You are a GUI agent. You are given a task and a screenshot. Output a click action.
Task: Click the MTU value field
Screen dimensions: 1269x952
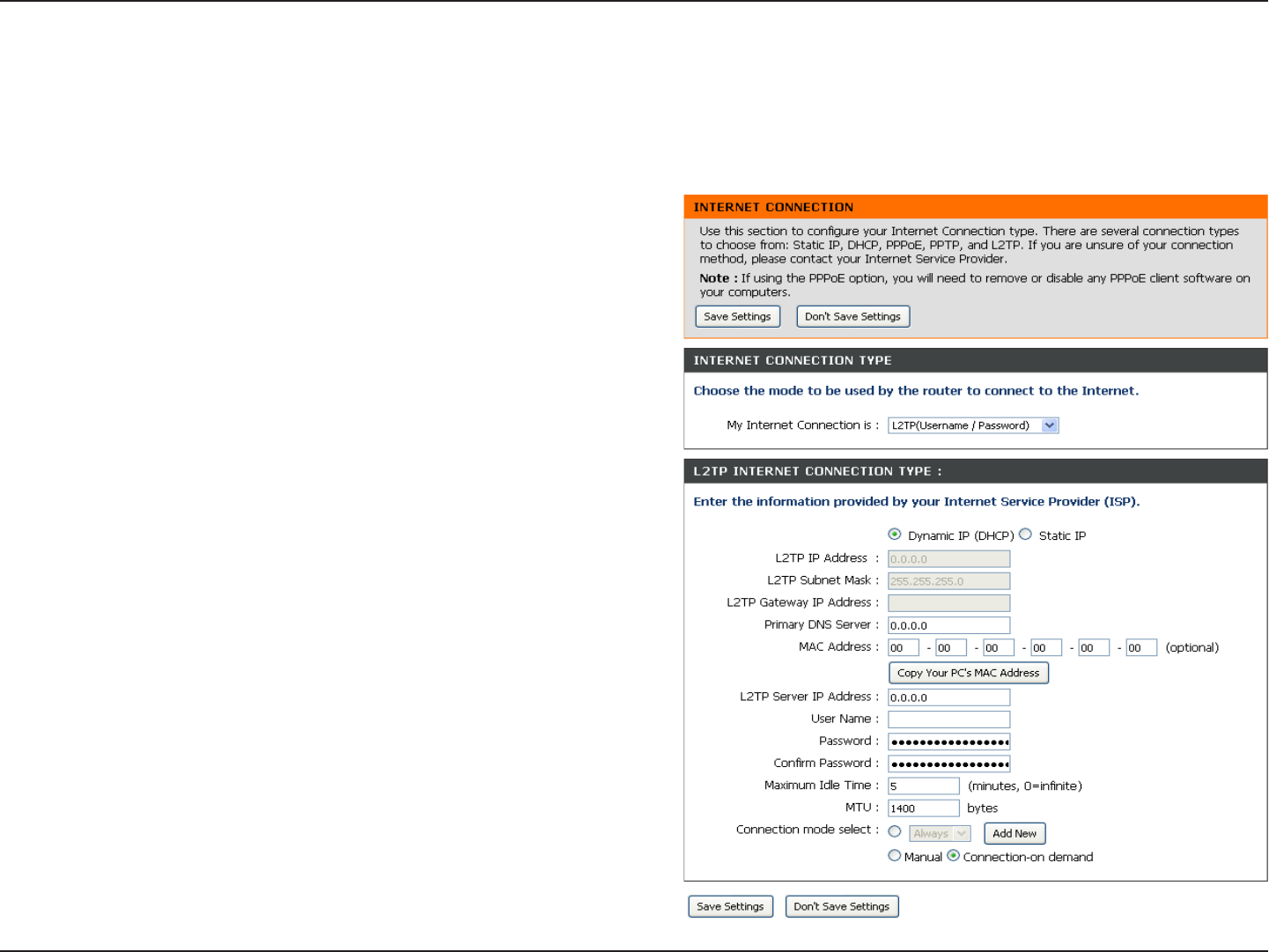924,808
